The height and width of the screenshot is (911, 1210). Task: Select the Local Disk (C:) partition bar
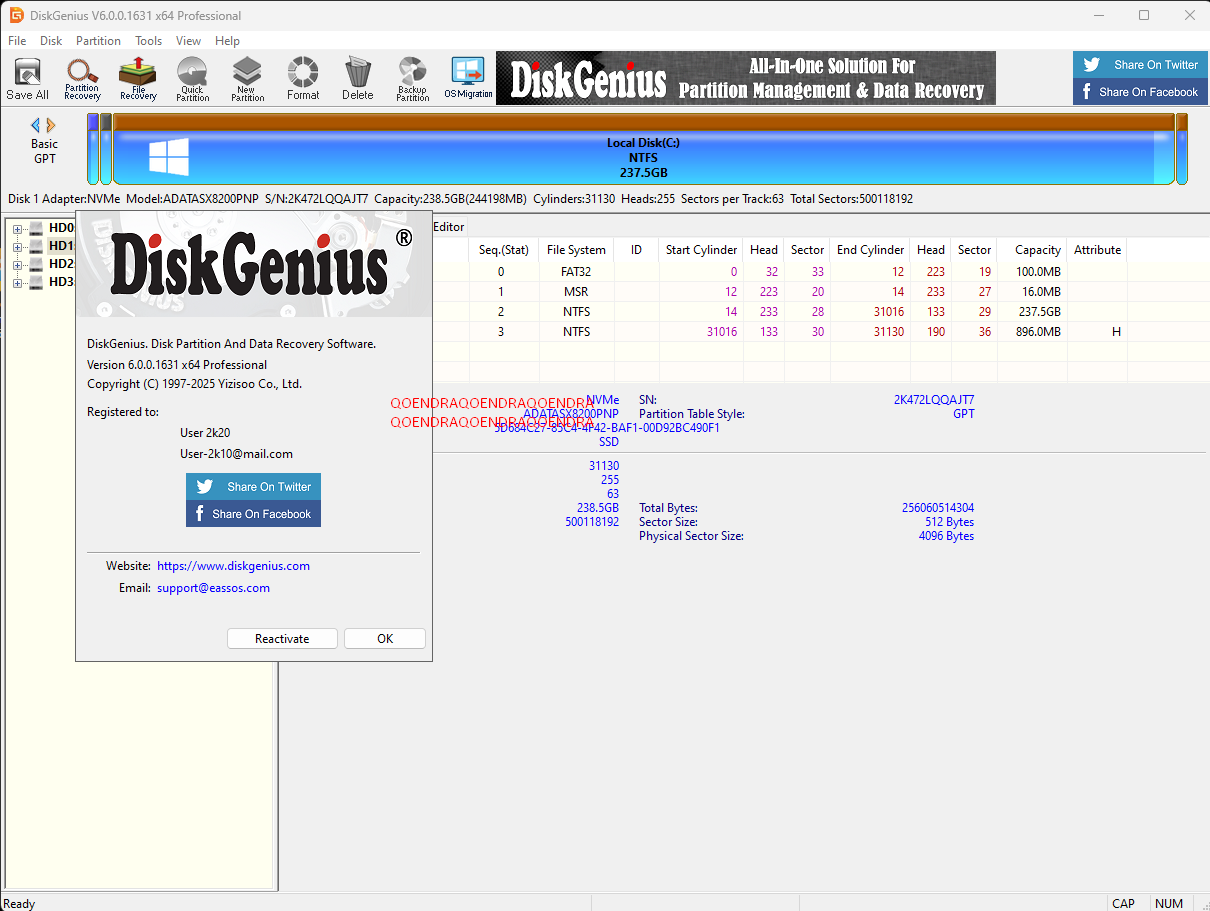642,158
